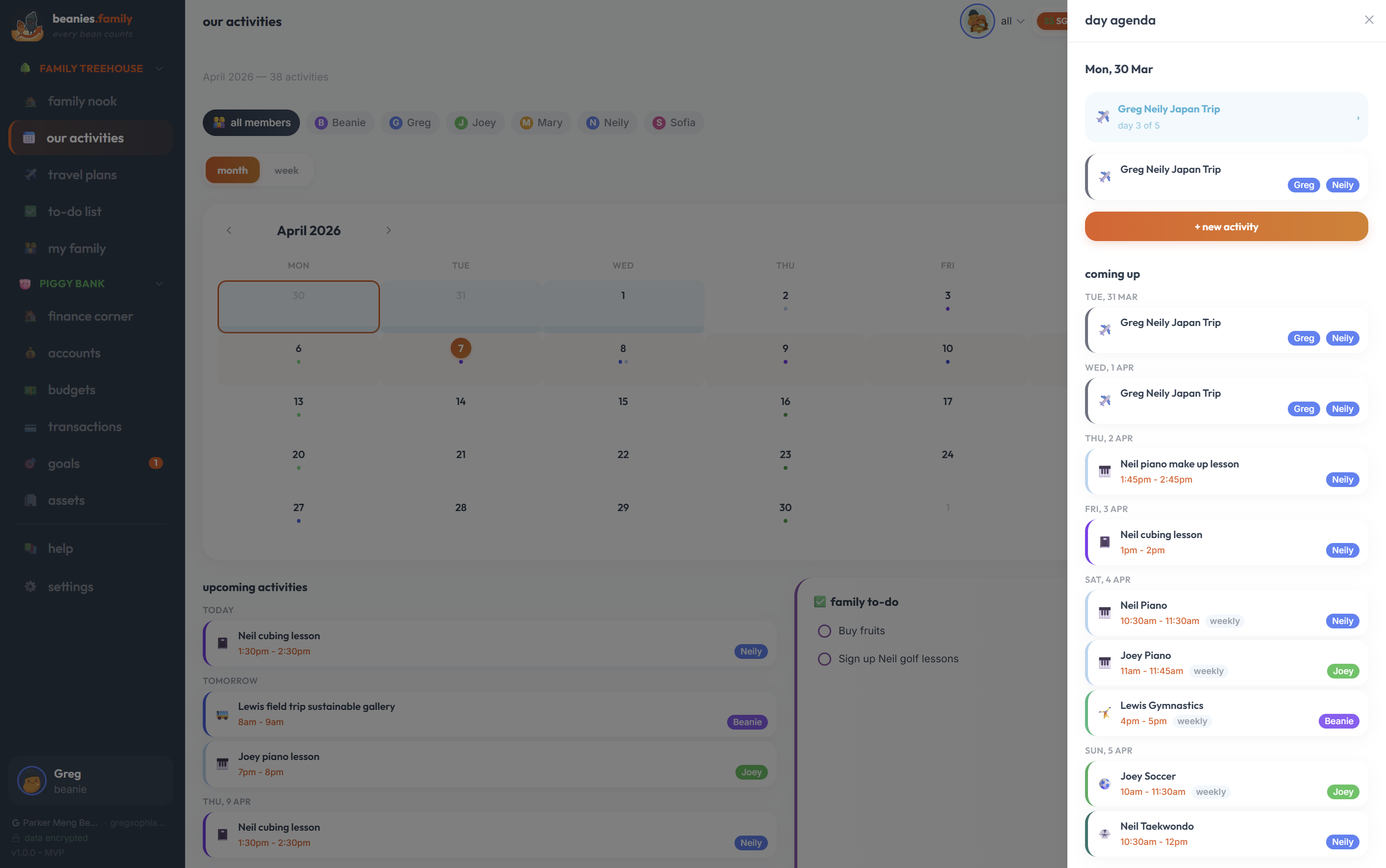Click the airplane icon on the Japan Trip banner

(1103, 117)
